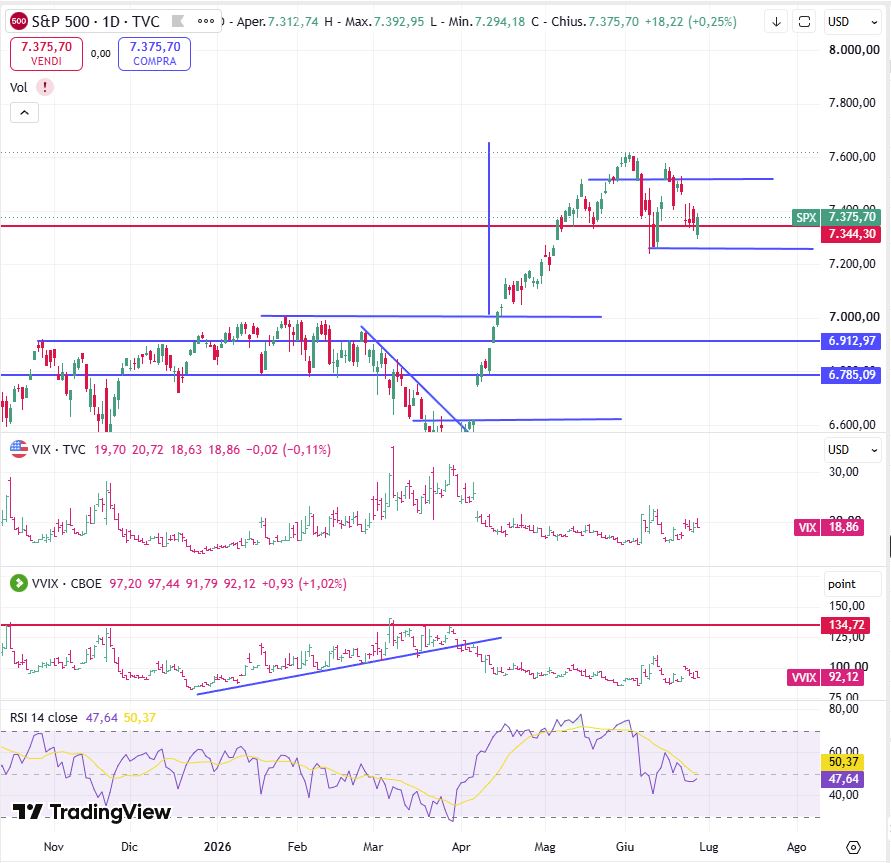Click the green VVIX symbol icon
The height and width of the screenshot is (863, 891).
point(19,583)
